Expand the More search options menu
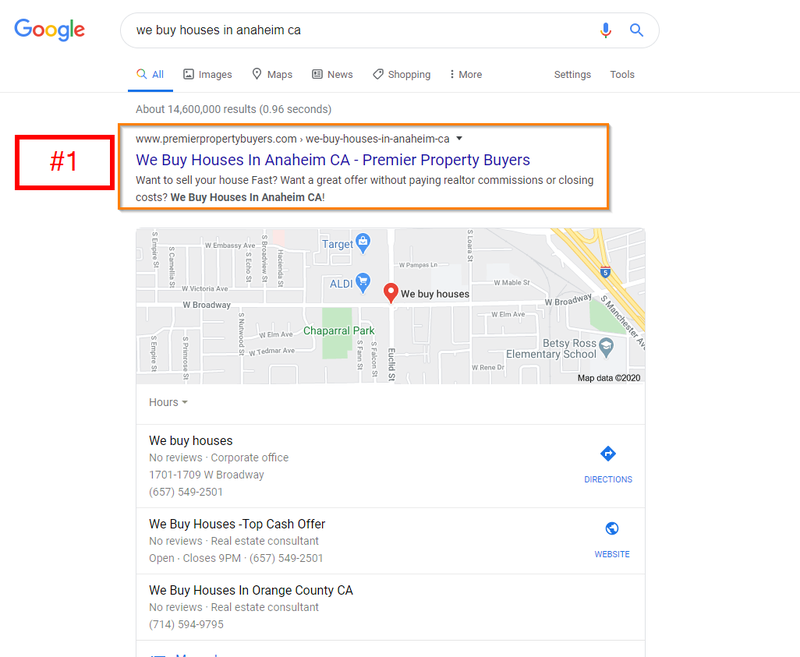The image size is (800, 657). [x=466, y=74]
